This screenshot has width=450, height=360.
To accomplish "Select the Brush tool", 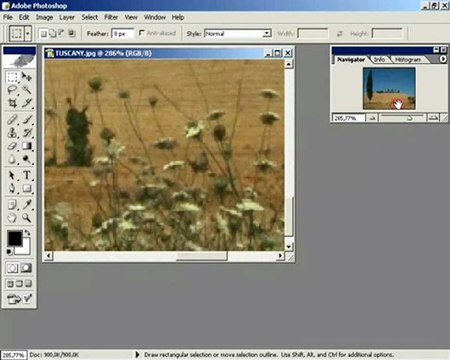I will point(27,120).
